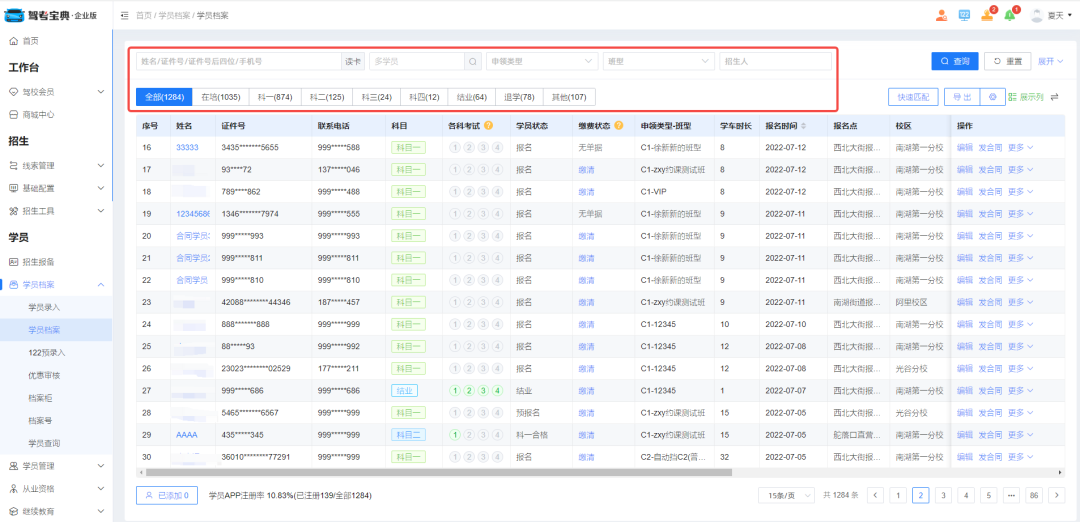Click the gear icon beside 导出
This screenshot has width=1080, height=522.
point(991,97)
